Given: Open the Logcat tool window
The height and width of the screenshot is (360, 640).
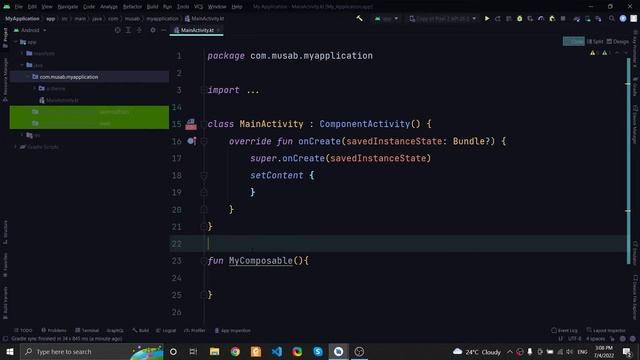Looking at the screenshot, I should click(166, 330).
